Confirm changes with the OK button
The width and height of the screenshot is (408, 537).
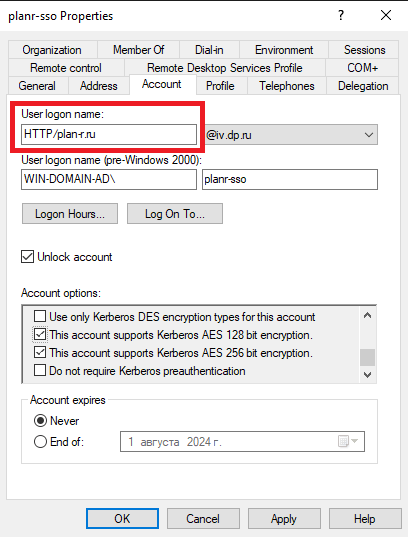(x=122, y=519)
